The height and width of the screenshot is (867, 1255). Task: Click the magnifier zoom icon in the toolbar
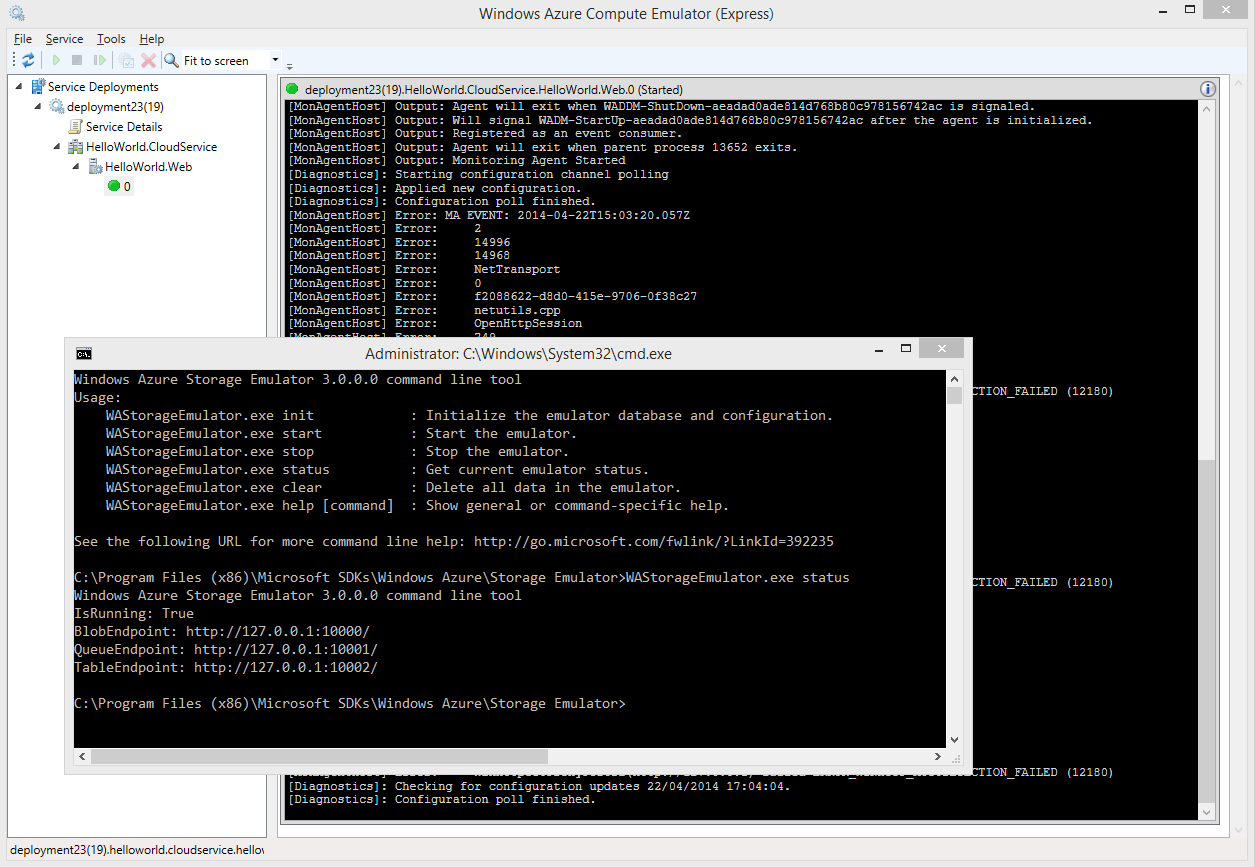point(172,61)
